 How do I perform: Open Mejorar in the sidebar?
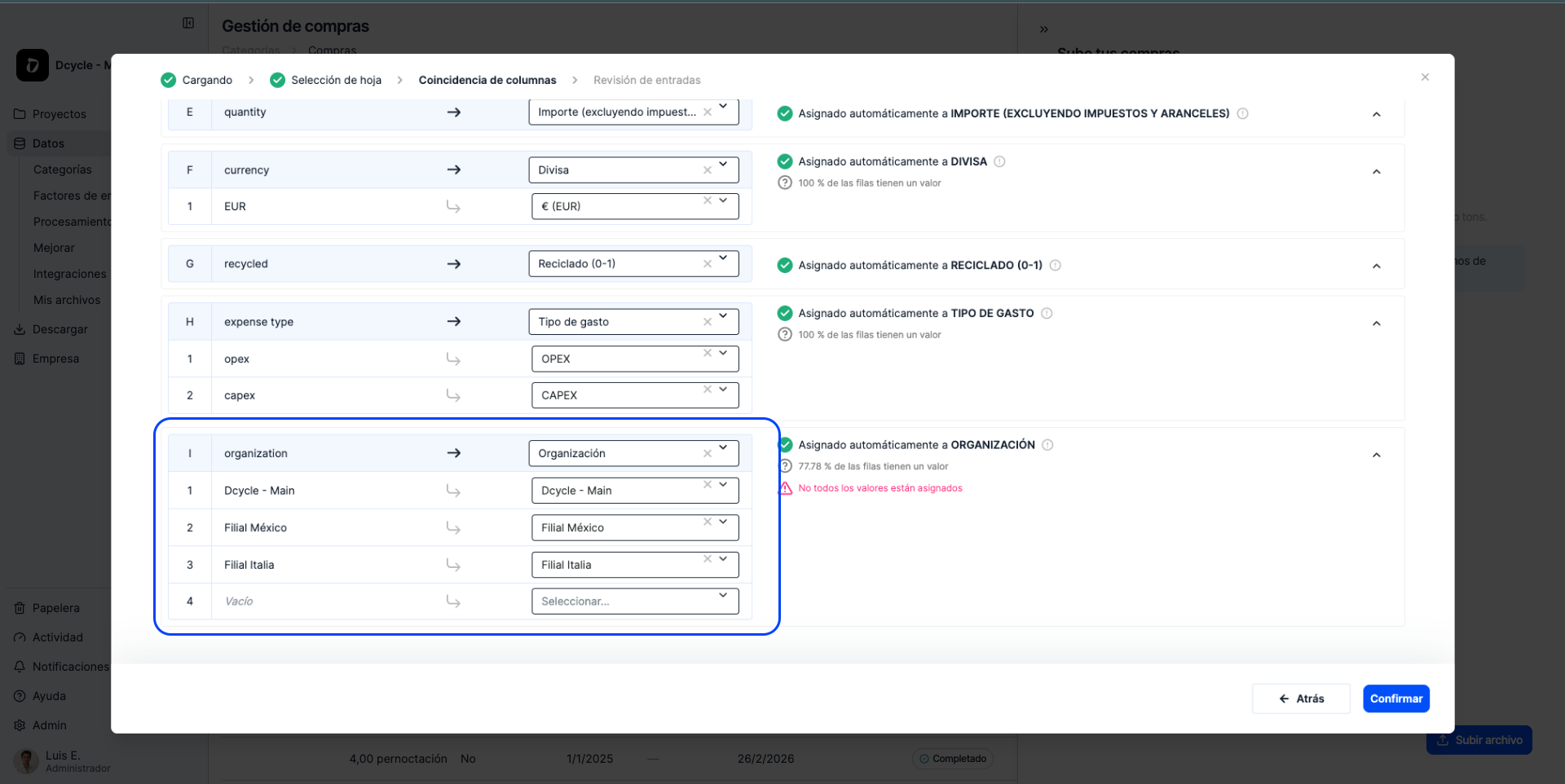coord(54,248)
